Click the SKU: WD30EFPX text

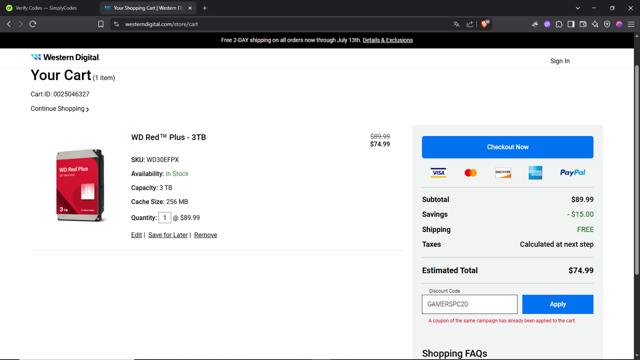click(155, 160)
